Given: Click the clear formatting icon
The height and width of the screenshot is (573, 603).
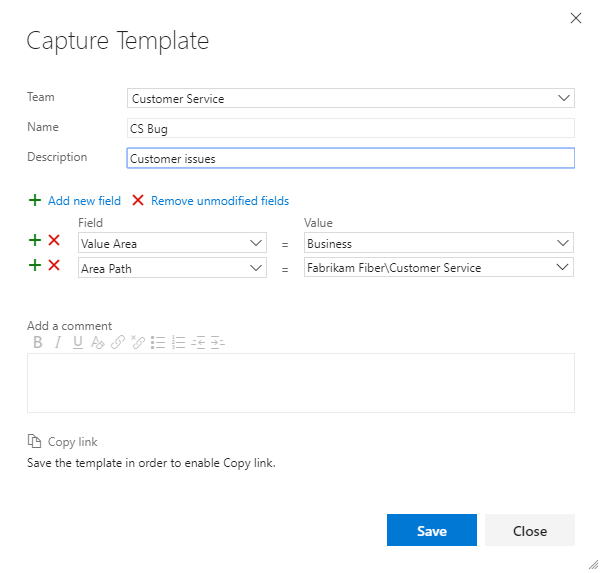Looking at the screenshot, I should (x=97, y=342).
